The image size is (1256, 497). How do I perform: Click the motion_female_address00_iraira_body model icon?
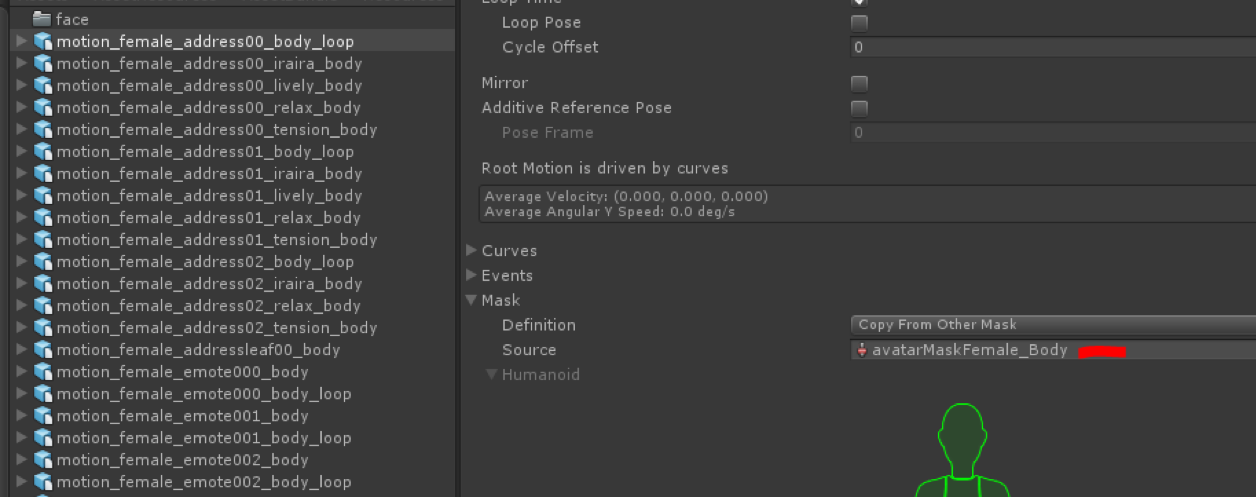43,64
